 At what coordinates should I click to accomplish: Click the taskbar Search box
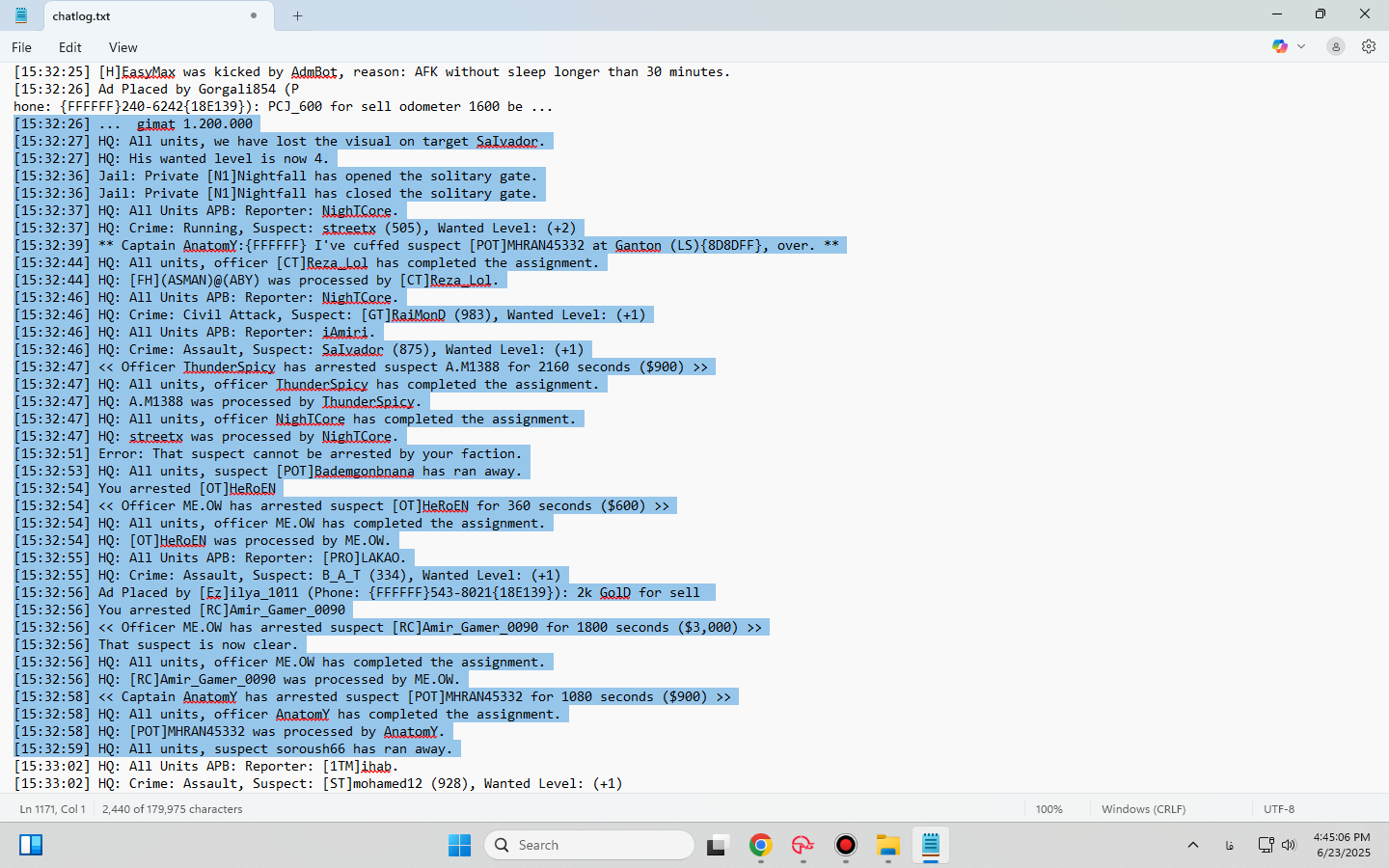[589, 845]
